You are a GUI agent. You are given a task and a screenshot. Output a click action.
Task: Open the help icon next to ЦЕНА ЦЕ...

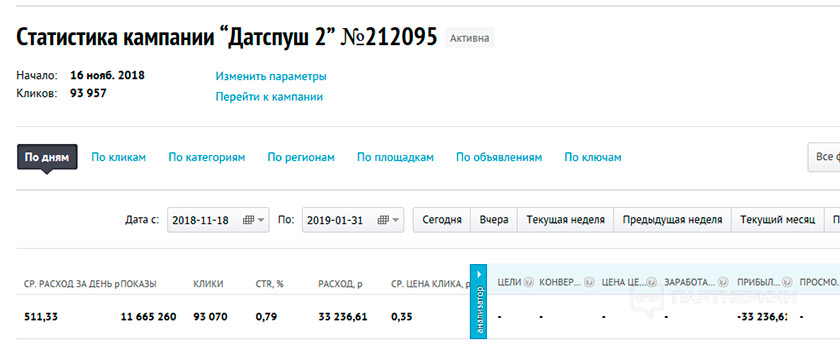point(651,282)
